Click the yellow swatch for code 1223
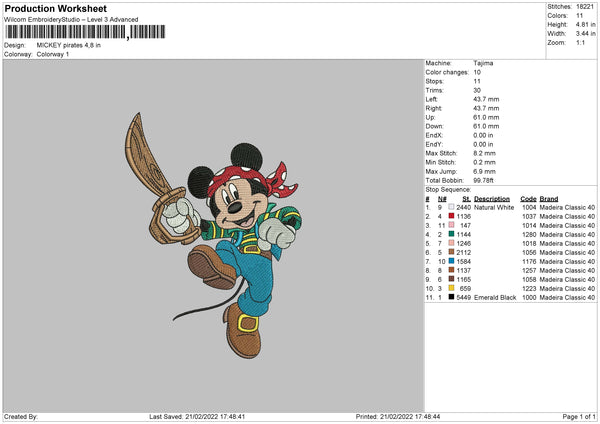The image size is (600, 424). (x=451, y=288)
